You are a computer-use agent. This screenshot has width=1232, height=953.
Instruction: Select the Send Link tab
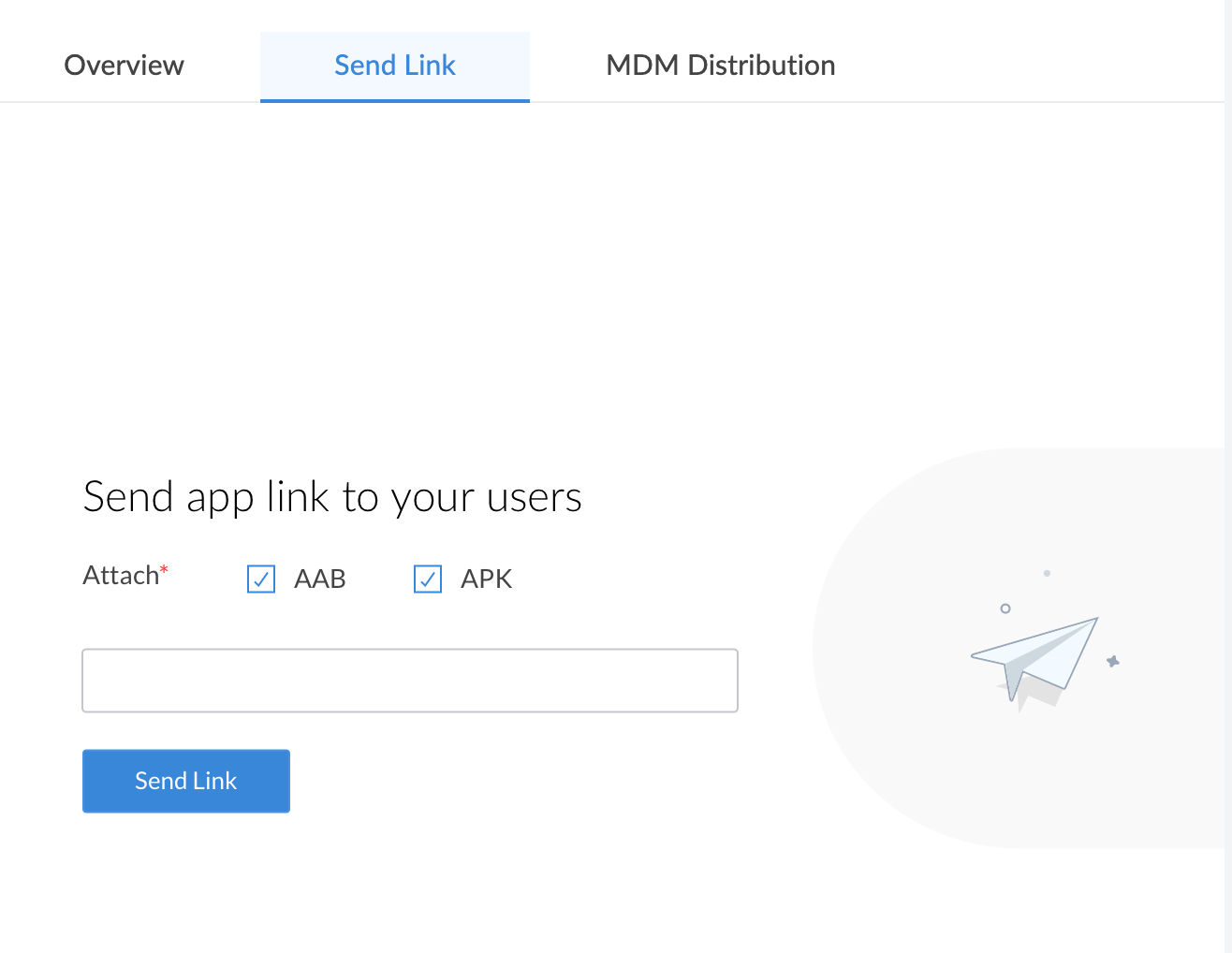tap(394, 65)
